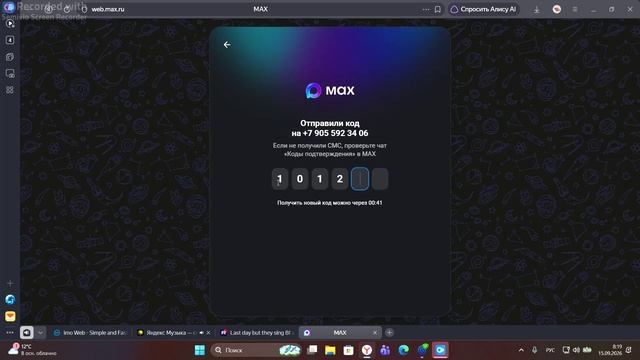Open the three-dots menu left of the tab bar
The width and height of the screenshot is (640, 360).
pos(10,333)
